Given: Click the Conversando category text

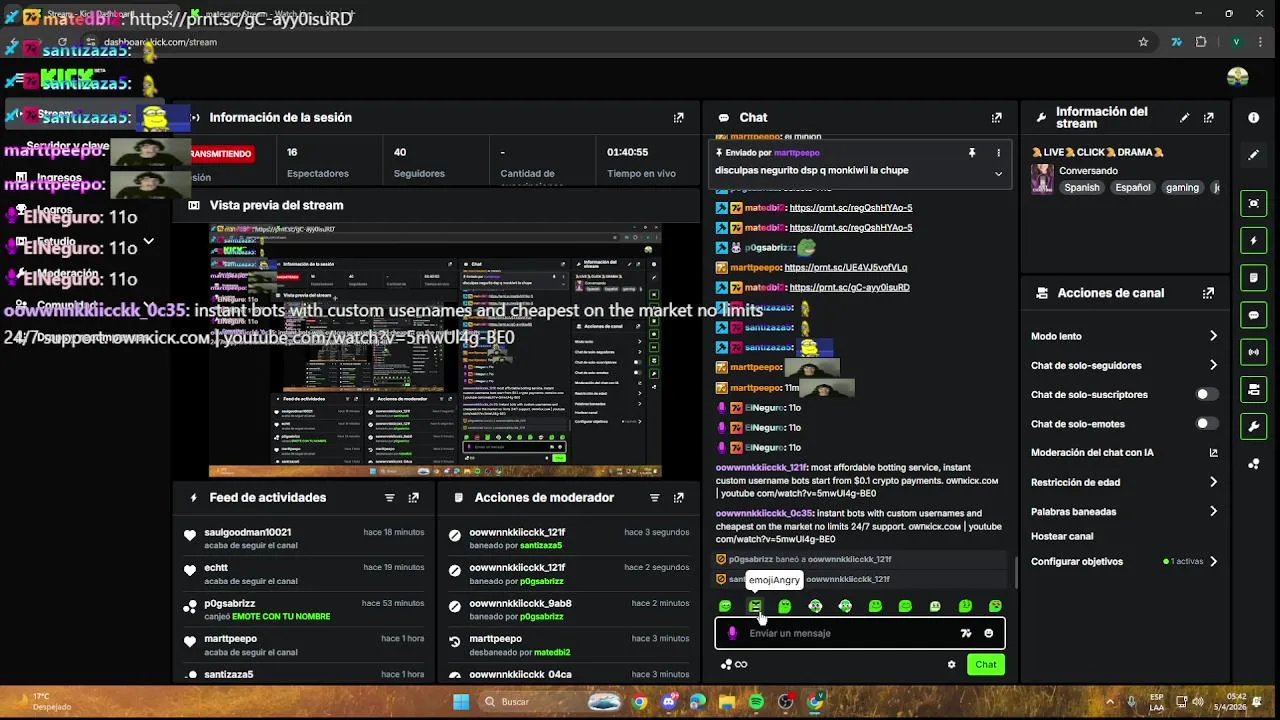Looking at the screenshot, I should coord(1088,170).
